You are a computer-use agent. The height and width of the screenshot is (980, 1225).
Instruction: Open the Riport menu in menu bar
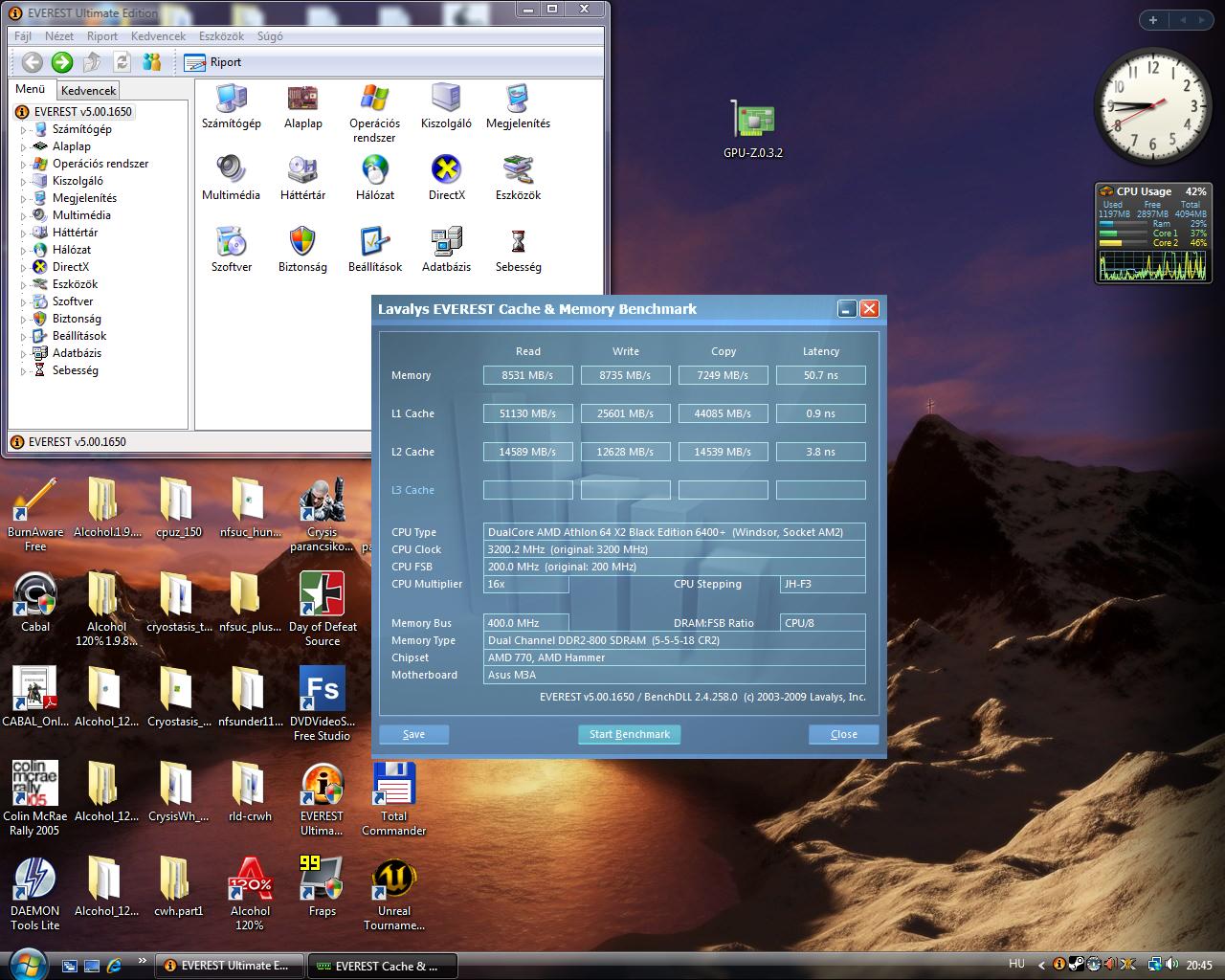click(102, 36)
